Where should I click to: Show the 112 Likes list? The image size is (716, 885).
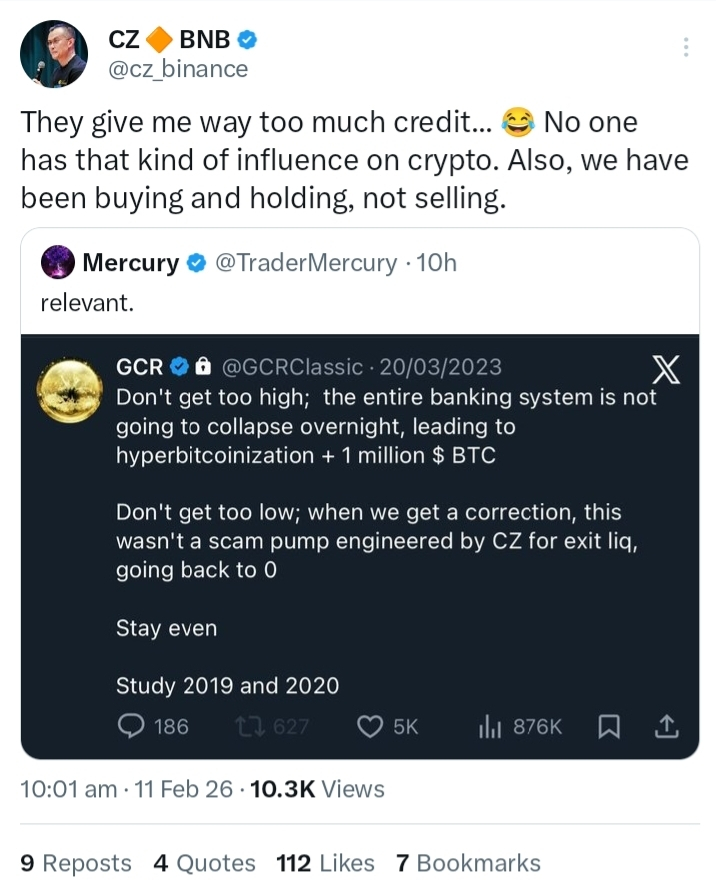pos(325,863)
